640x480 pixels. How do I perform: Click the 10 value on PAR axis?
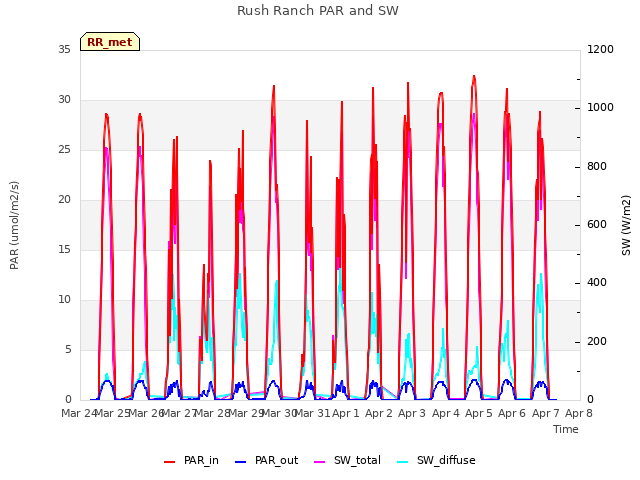(64, 300)
